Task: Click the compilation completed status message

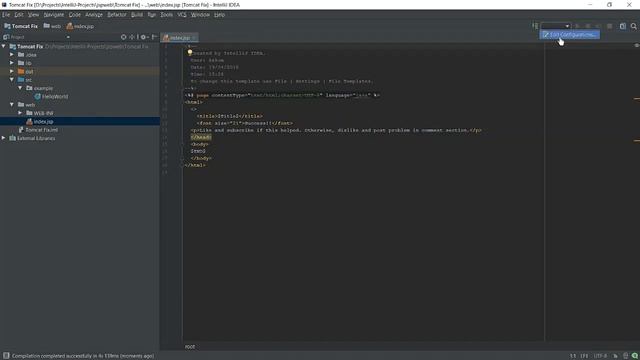Action: (x=83, y=356)
